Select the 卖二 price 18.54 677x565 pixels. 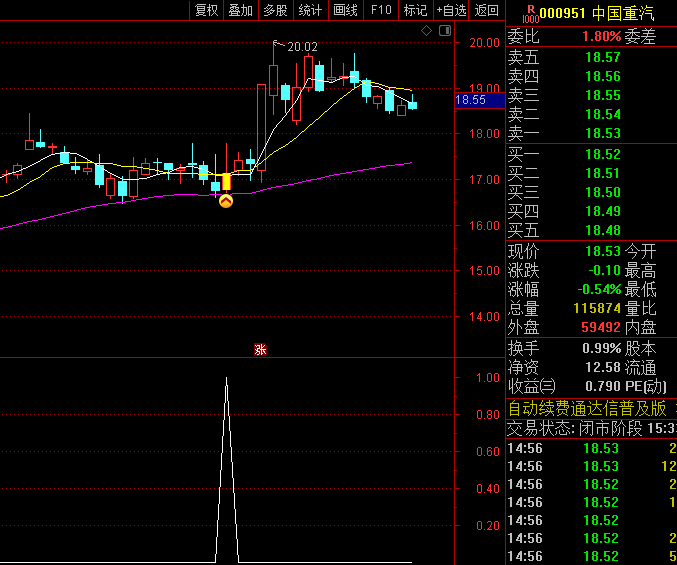tap(603, 114)
